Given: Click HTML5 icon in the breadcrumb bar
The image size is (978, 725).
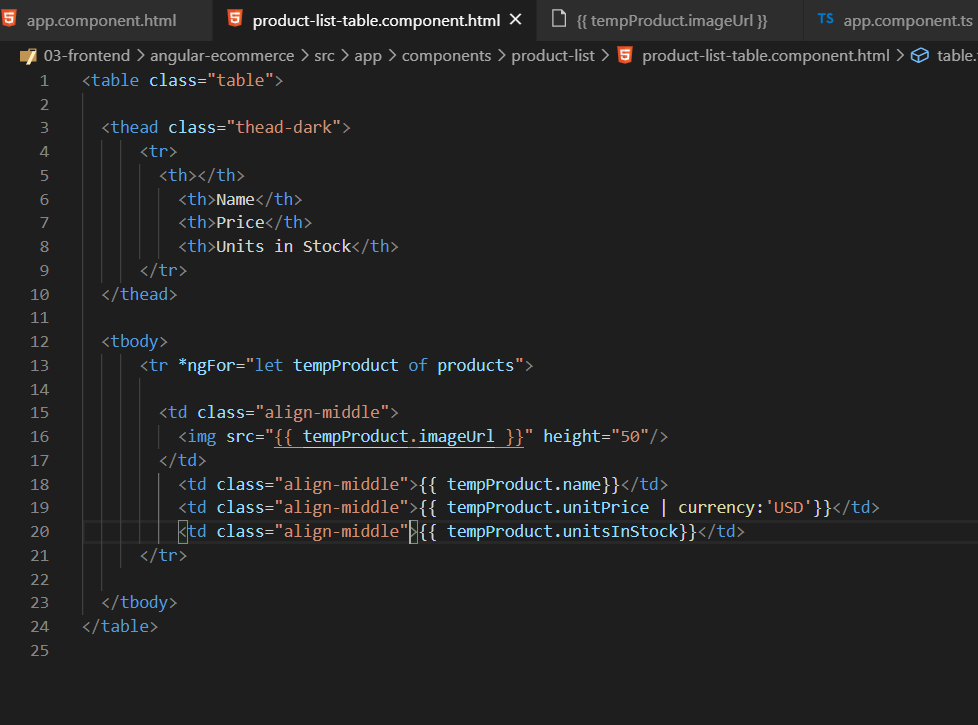Looking at the screenshot, I should (x=625, y=55).
